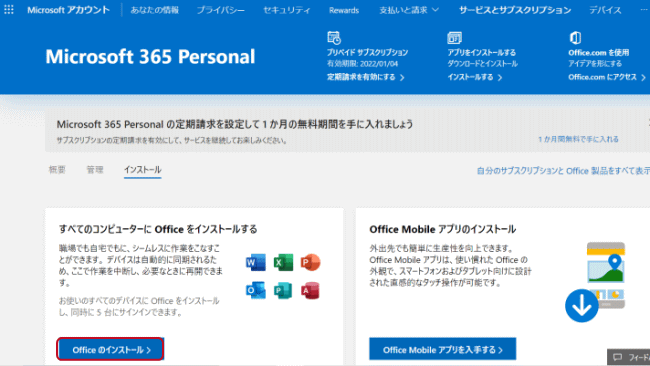
Task: Click すべてのコンピューターに Office をインストールする heading
Action: 158,229
